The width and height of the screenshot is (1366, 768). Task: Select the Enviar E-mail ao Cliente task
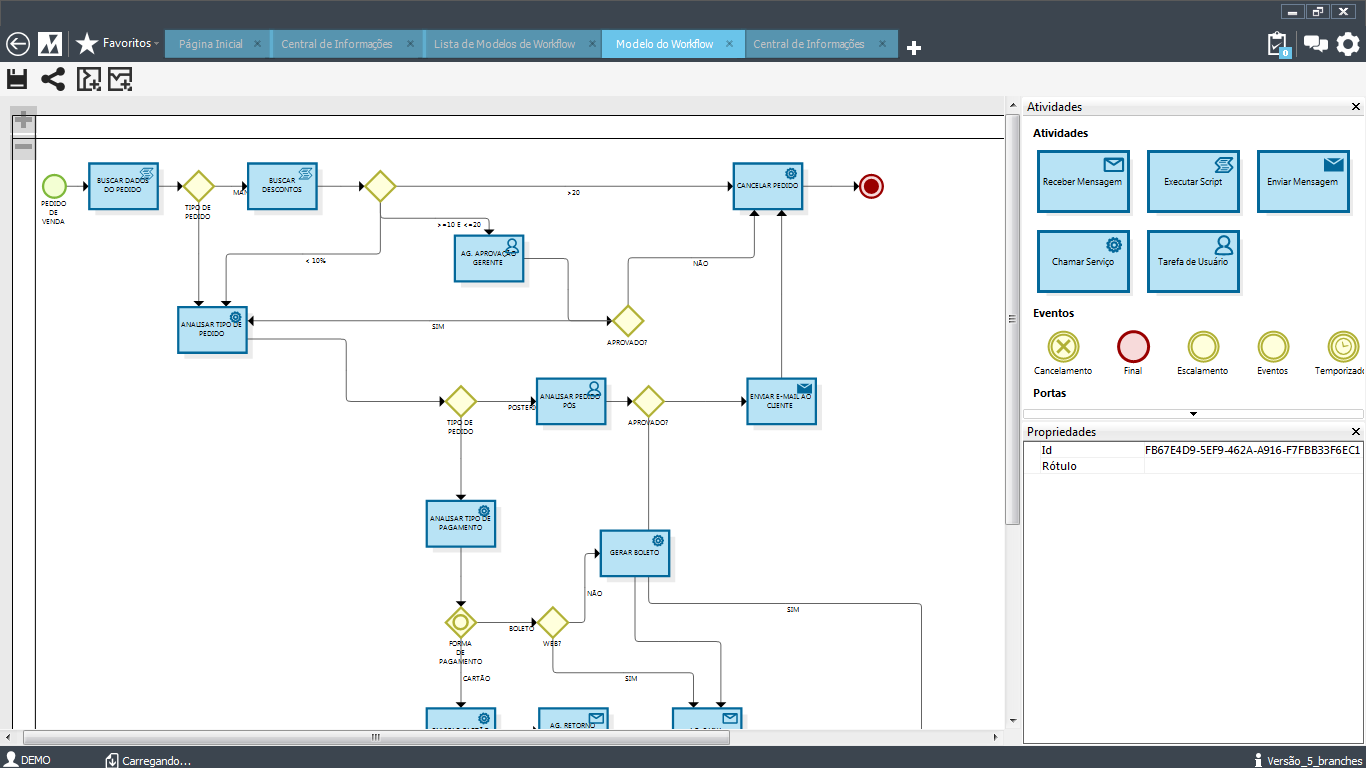click(x=781, y=401)
